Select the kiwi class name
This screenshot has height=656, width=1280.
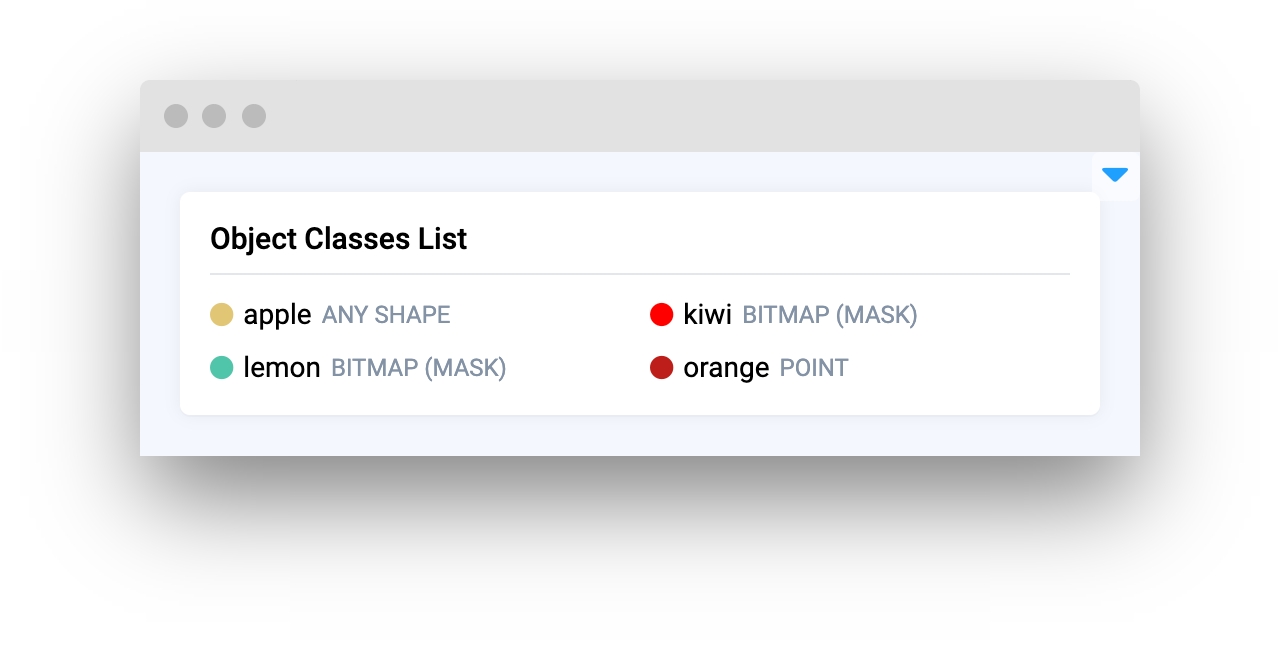pos(707,315)
